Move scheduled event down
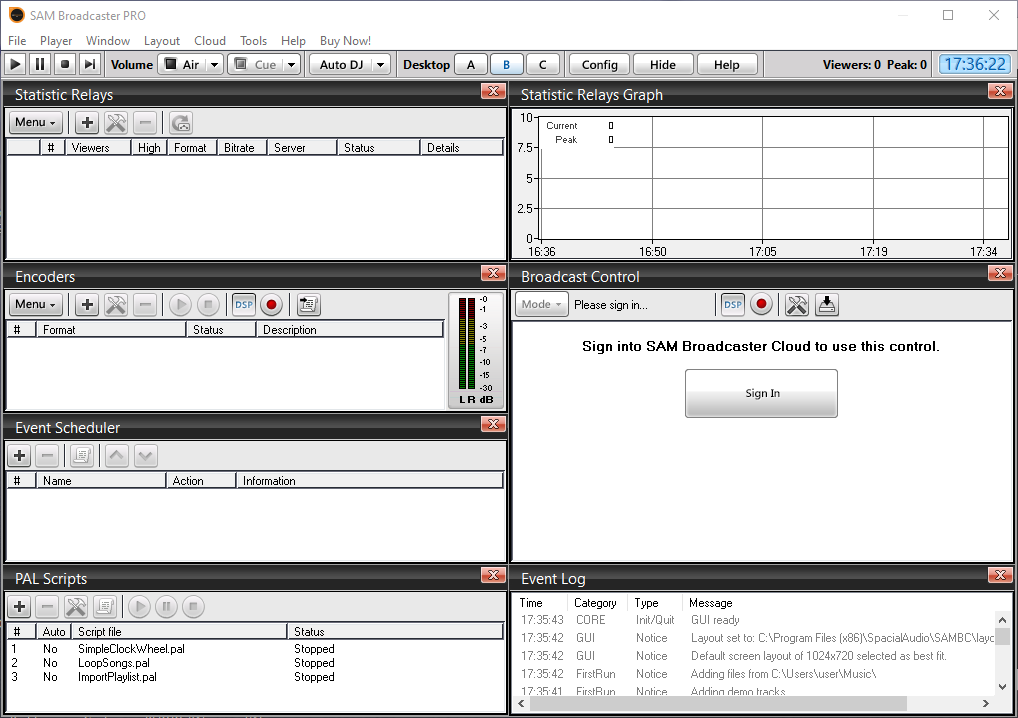This screenshot has width=1018, height=718. coord(145,455)
